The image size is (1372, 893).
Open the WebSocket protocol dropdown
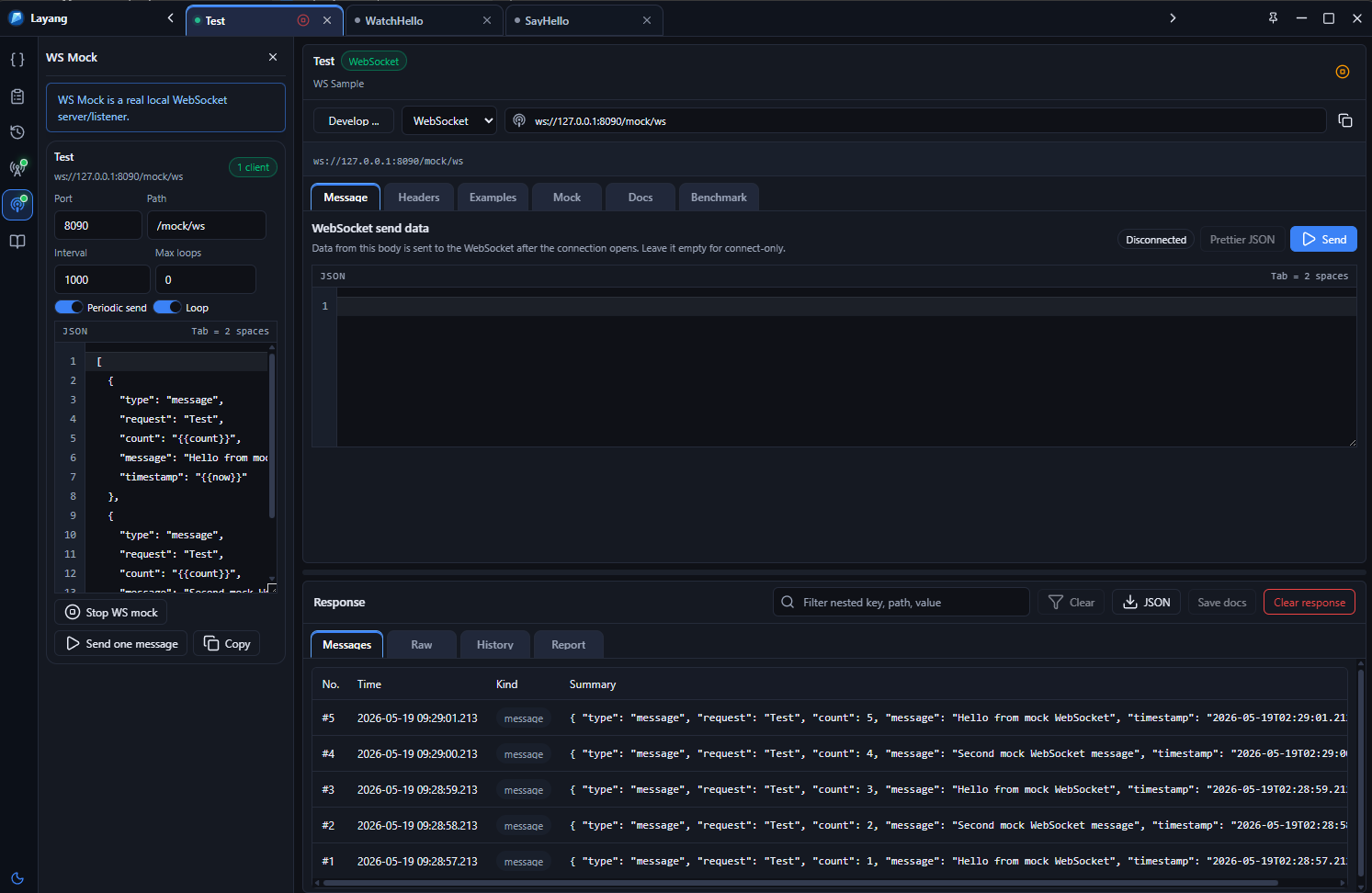pos(449,120)
